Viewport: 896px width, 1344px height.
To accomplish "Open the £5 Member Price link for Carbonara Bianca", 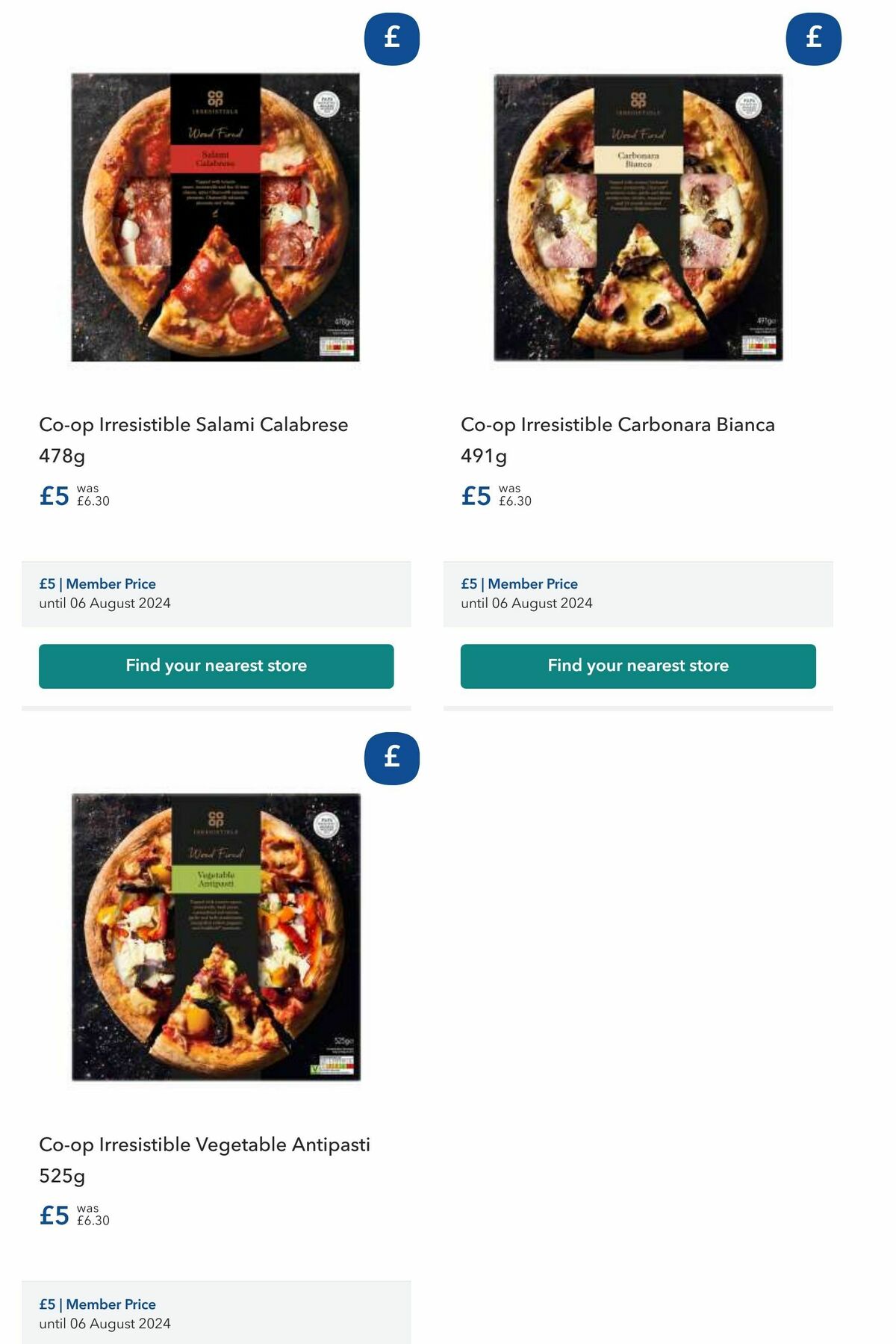I will (520, 583).
